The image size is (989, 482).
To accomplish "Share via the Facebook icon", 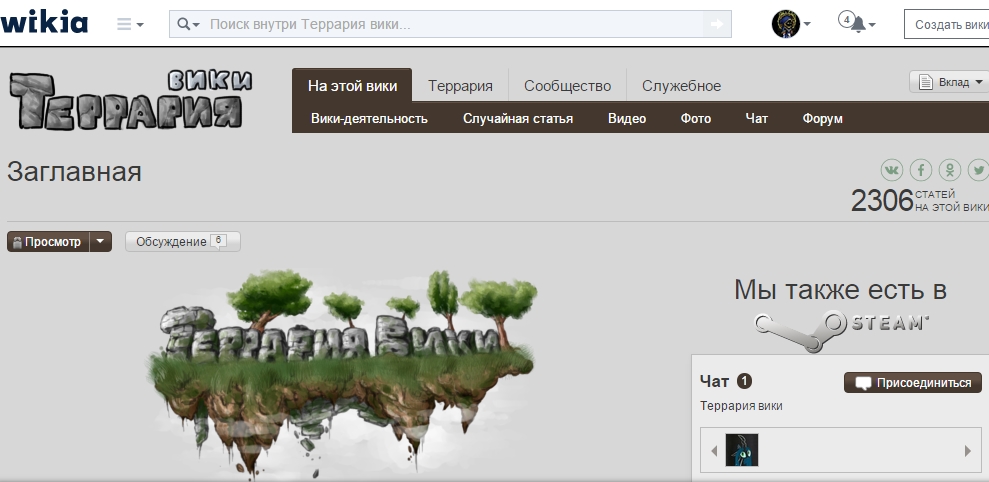I will coord(921,170).
